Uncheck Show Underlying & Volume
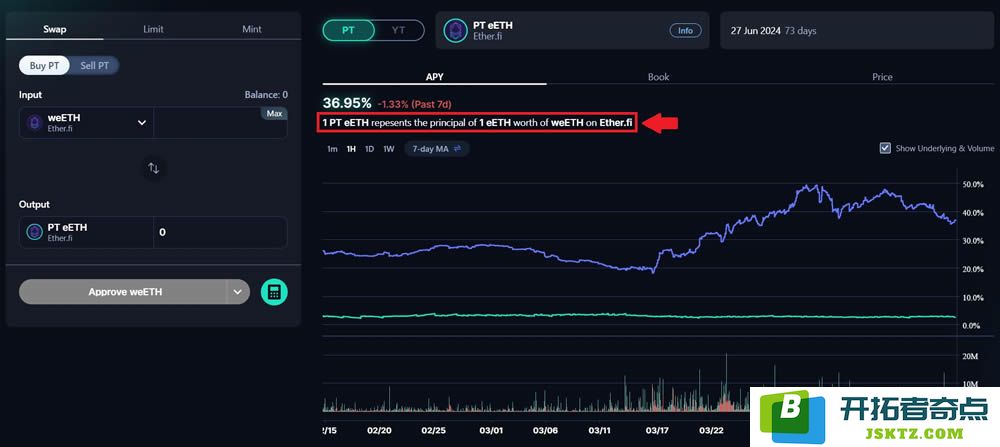Viewport: 1000px width, 447px height. pyautogui.click(x=885, y=148)
